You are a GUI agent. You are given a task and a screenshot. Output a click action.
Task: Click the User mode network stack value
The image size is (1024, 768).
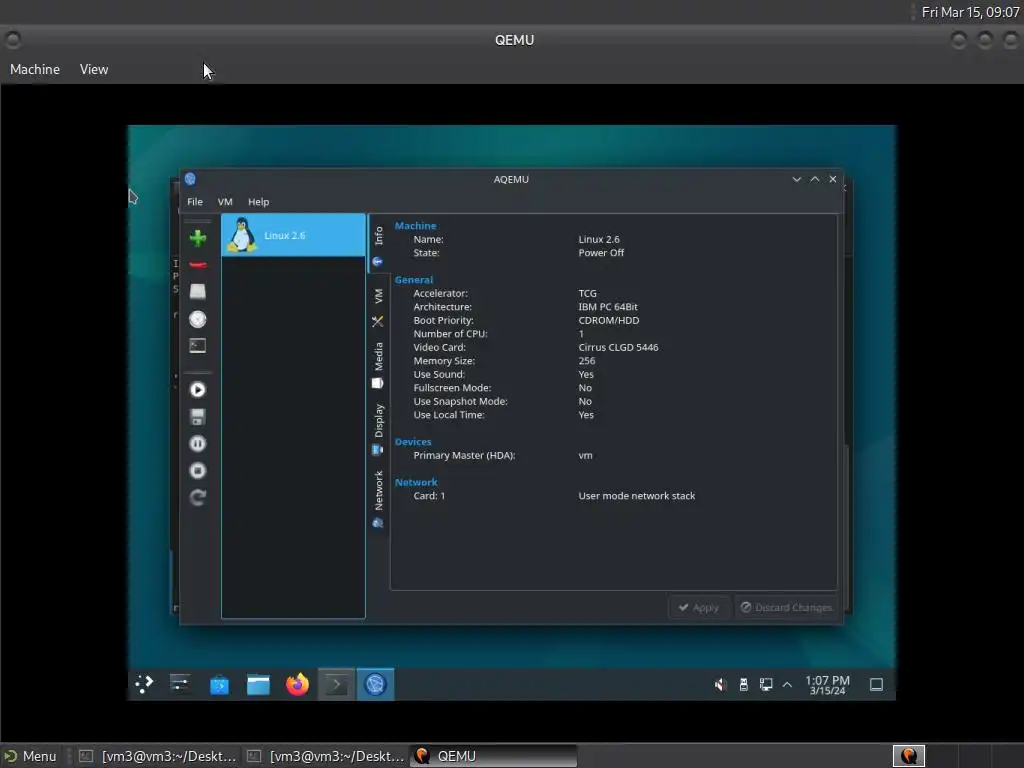(637, 496)
